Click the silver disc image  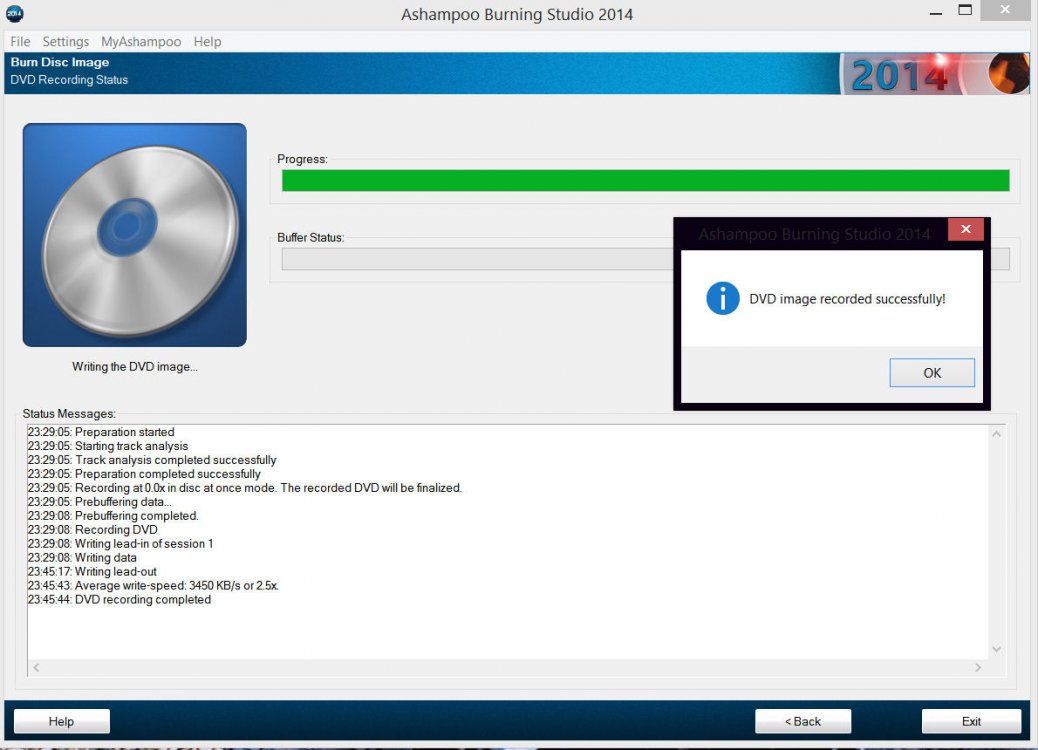click(x=135, y=235)
